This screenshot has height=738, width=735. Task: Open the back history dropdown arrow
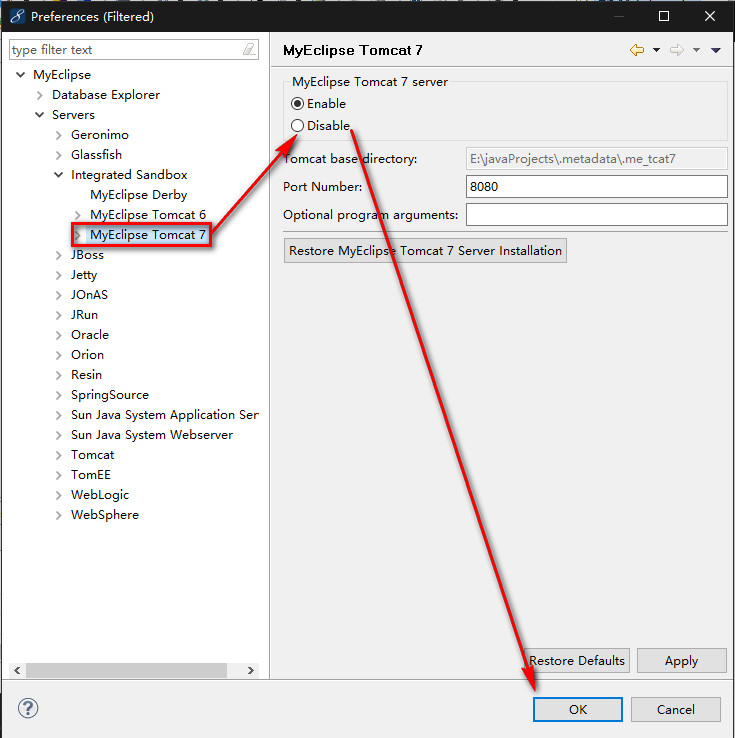(x=656, y=49)
